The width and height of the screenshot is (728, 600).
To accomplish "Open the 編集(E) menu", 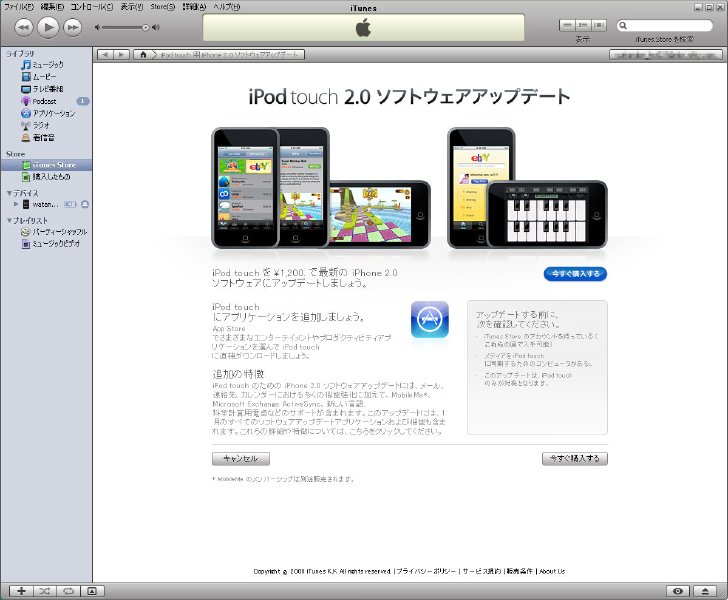I will point(52,7).
